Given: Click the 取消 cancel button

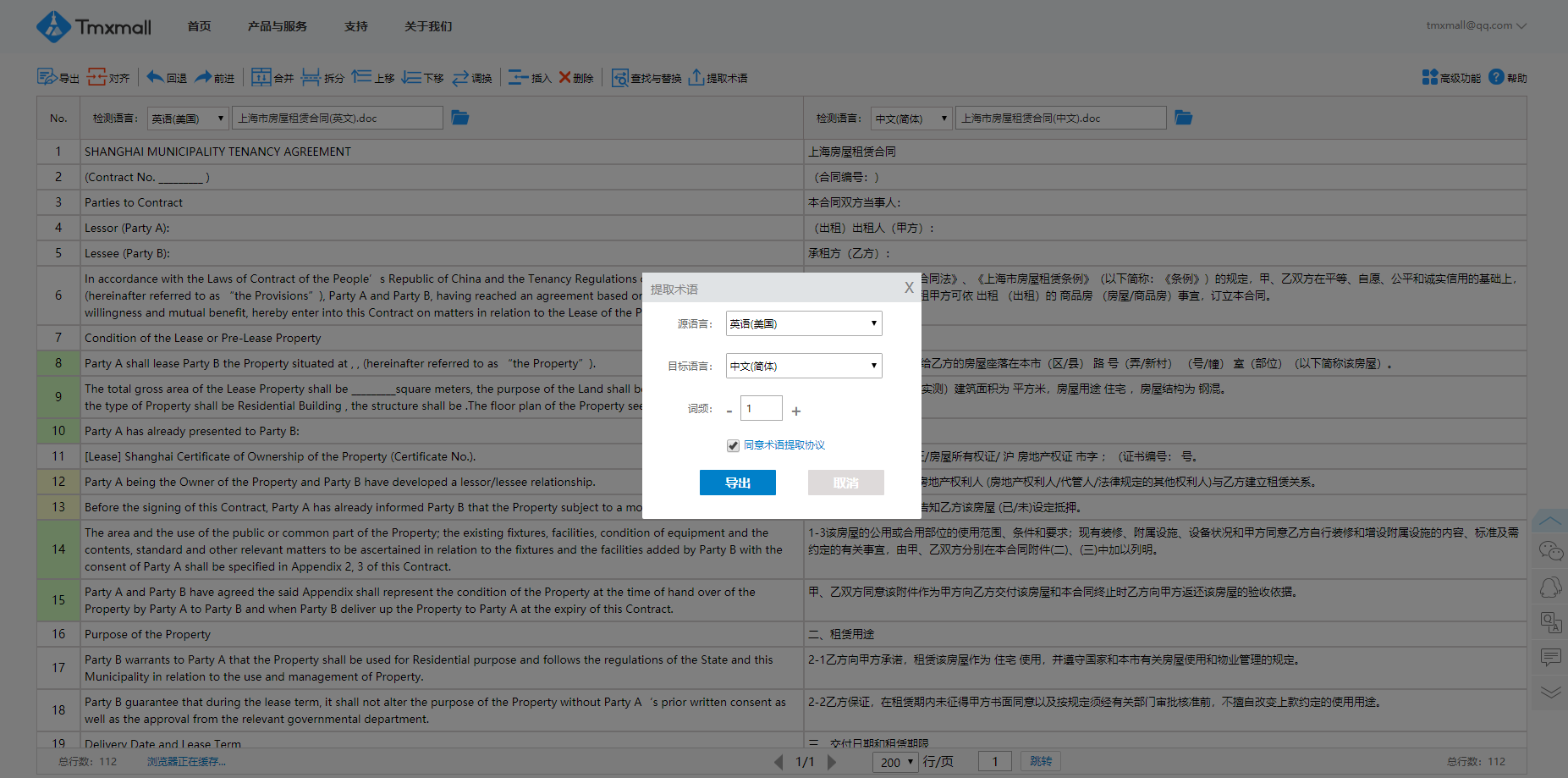Looking at the screenshot, I should 846,483.
